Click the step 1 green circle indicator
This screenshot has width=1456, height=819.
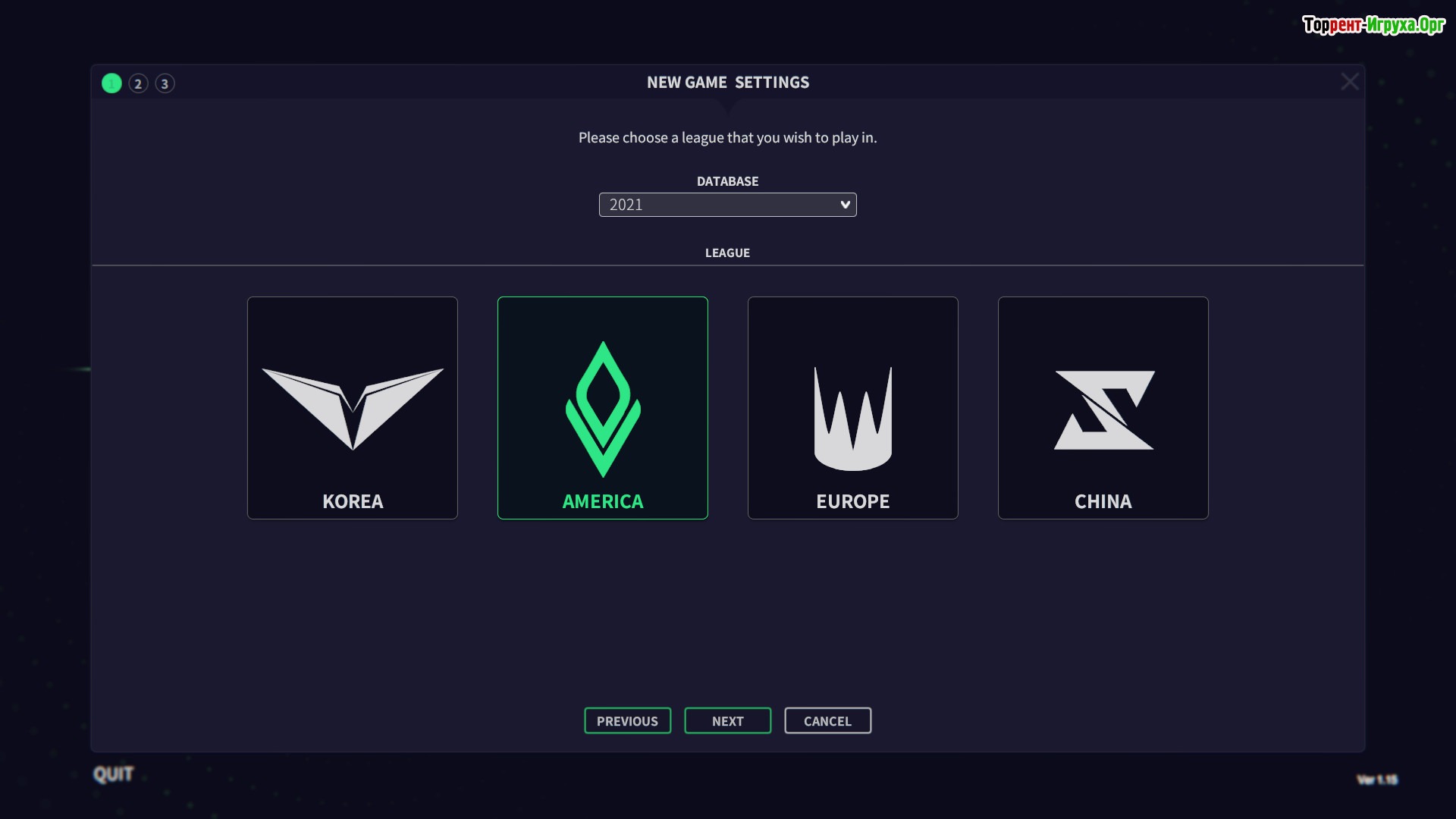click(111, 83)
